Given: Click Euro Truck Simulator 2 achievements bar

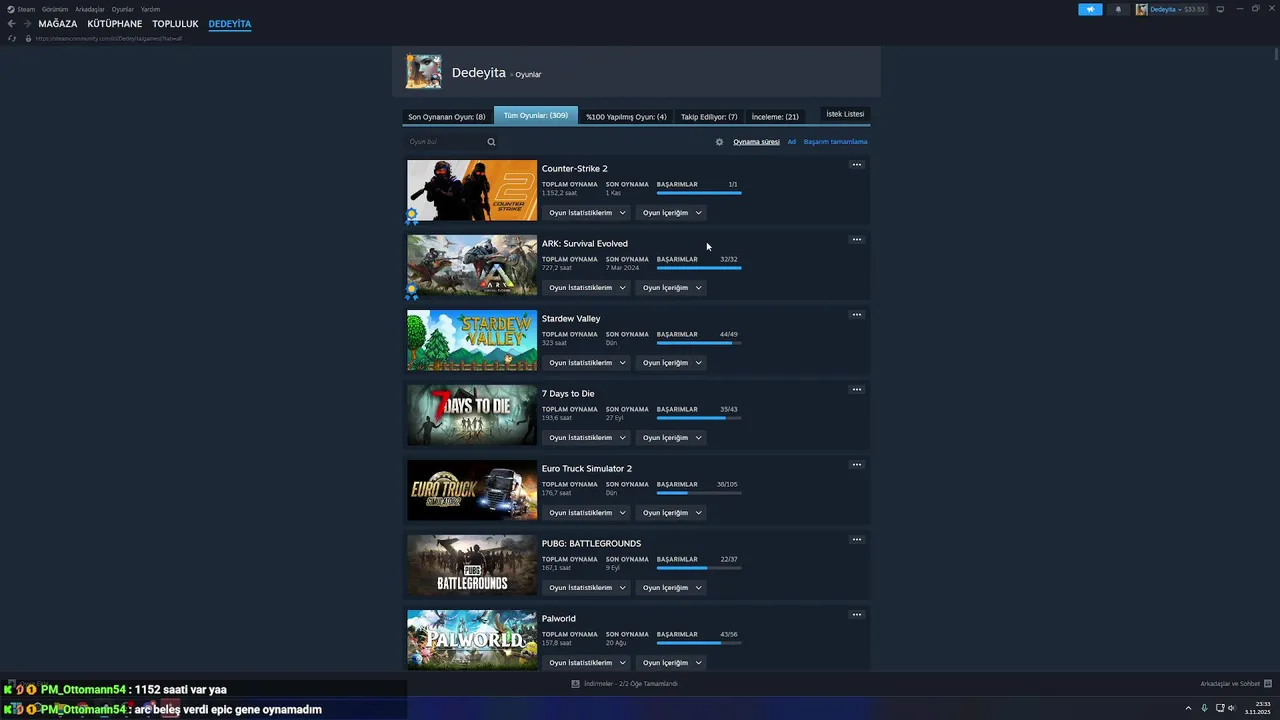Looking at the screenshot, I should (x=699, y=493).
